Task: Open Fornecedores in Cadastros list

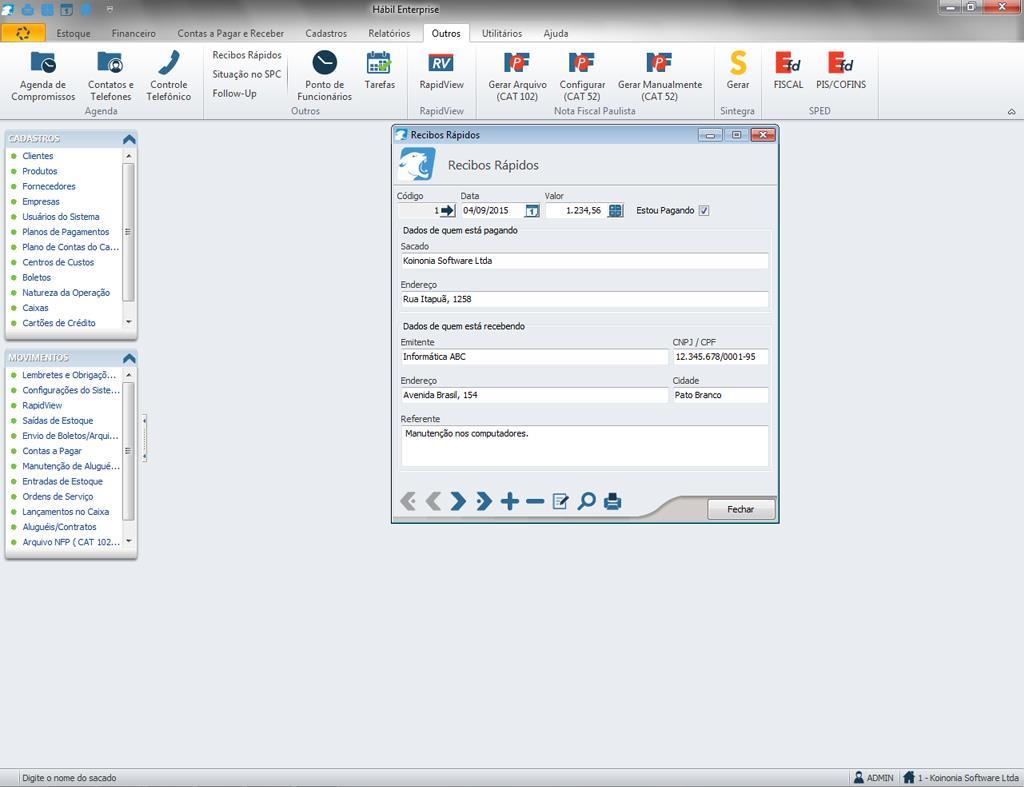Action: (49, 186)
